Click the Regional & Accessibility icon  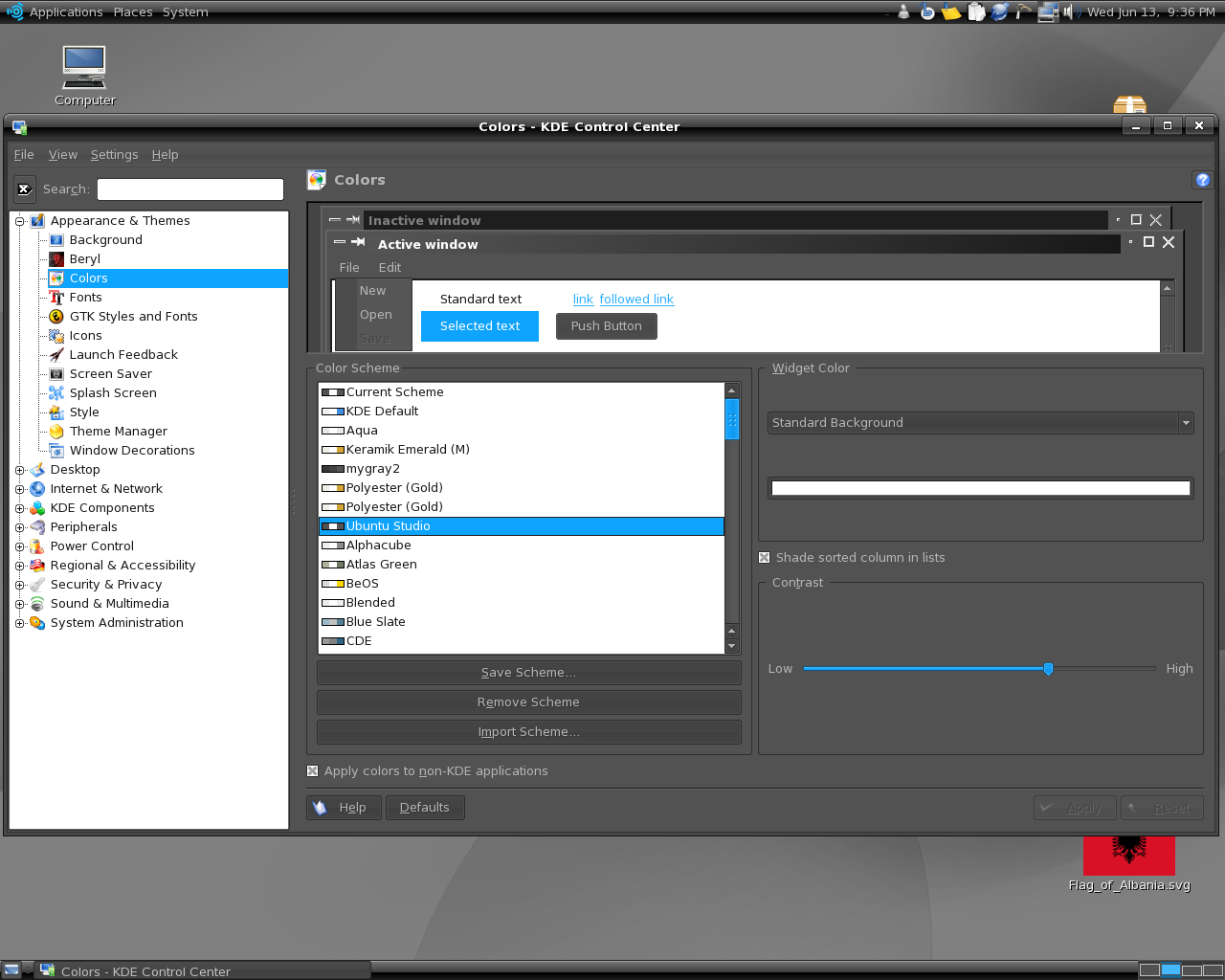(37, 566)
